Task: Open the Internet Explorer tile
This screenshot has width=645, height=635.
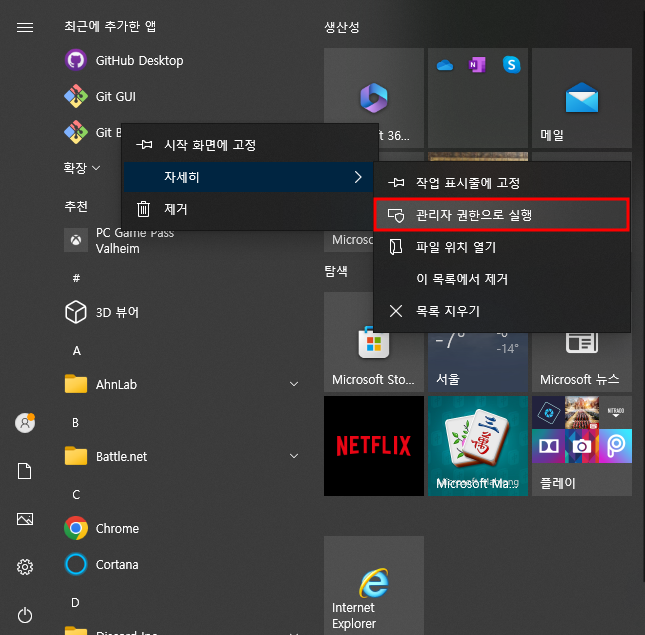Action: pyautogui.click(x=374, y=585)
